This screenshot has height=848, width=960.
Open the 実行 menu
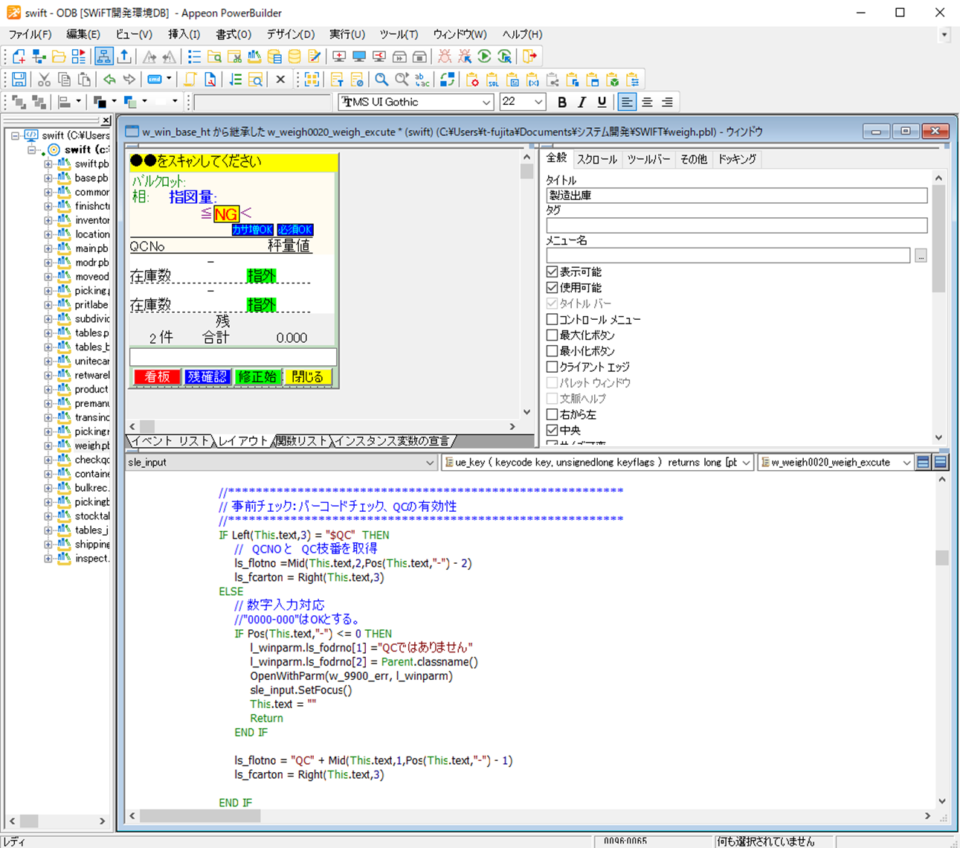(346, 33)
